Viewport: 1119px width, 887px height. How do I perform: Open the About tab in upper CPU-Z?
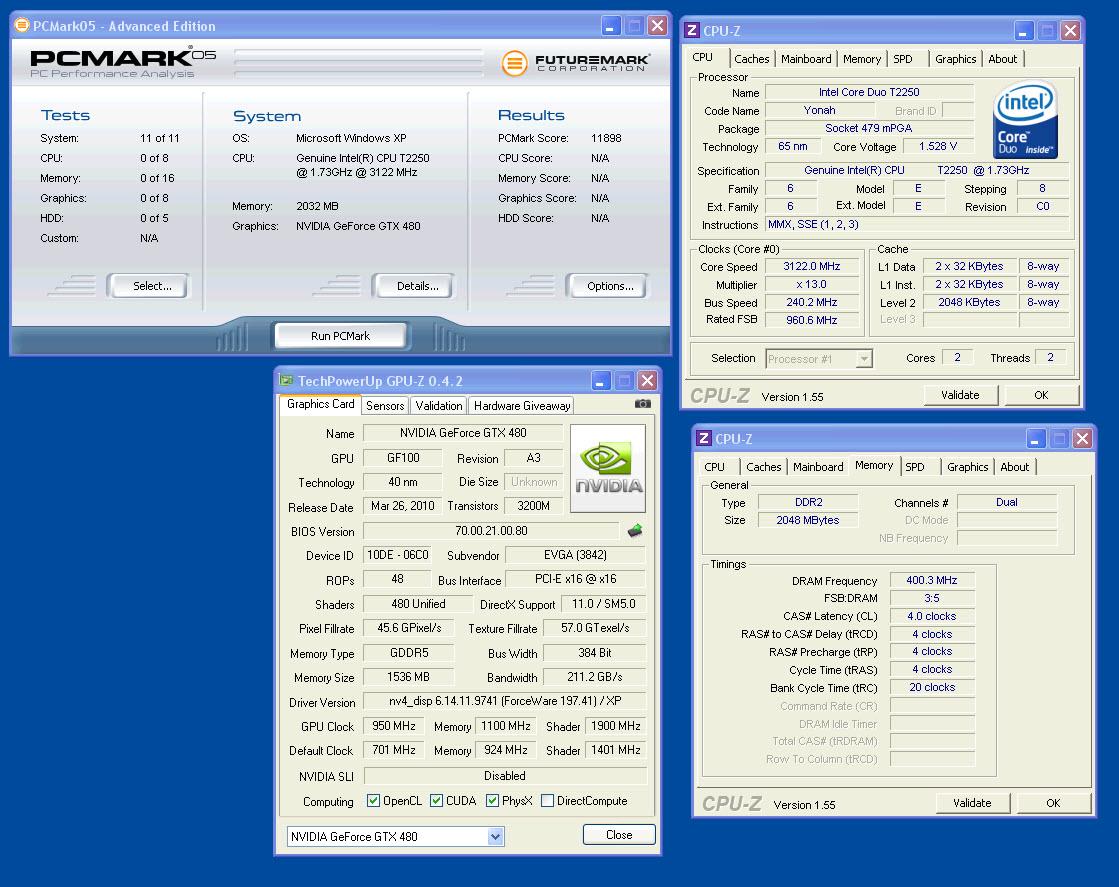[x=1003, y=59]
